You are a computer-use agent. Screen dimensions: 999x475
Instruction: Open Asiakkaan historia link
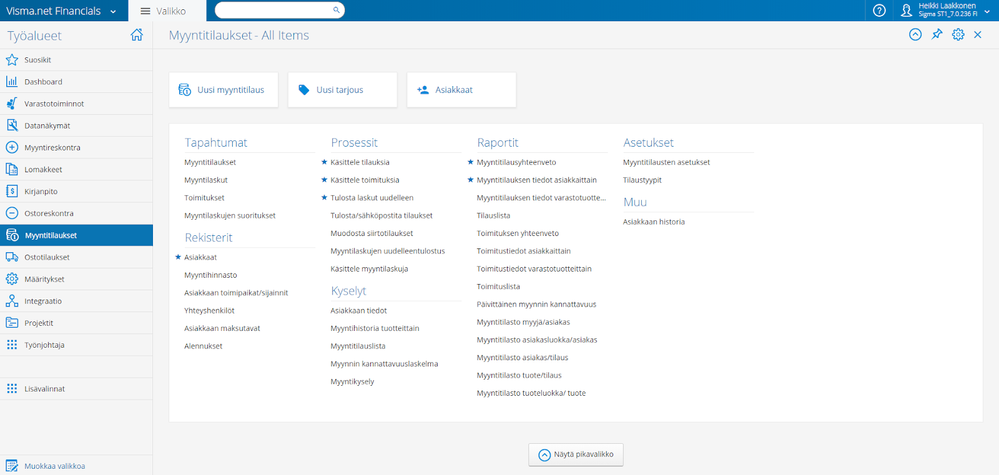tap(654, 222)
